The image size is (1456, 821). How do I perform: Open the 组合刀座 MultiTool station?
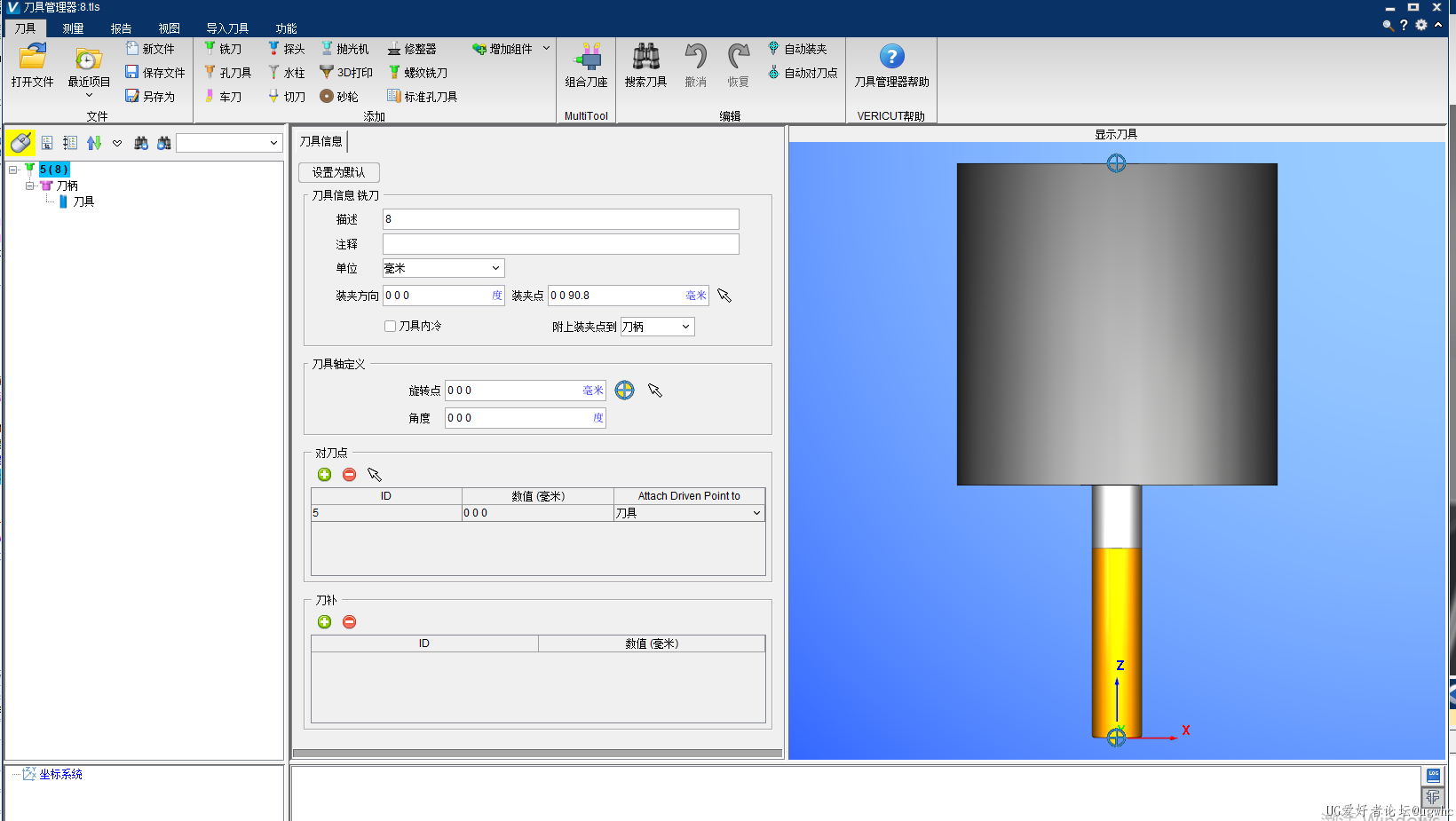coord(586,65)
